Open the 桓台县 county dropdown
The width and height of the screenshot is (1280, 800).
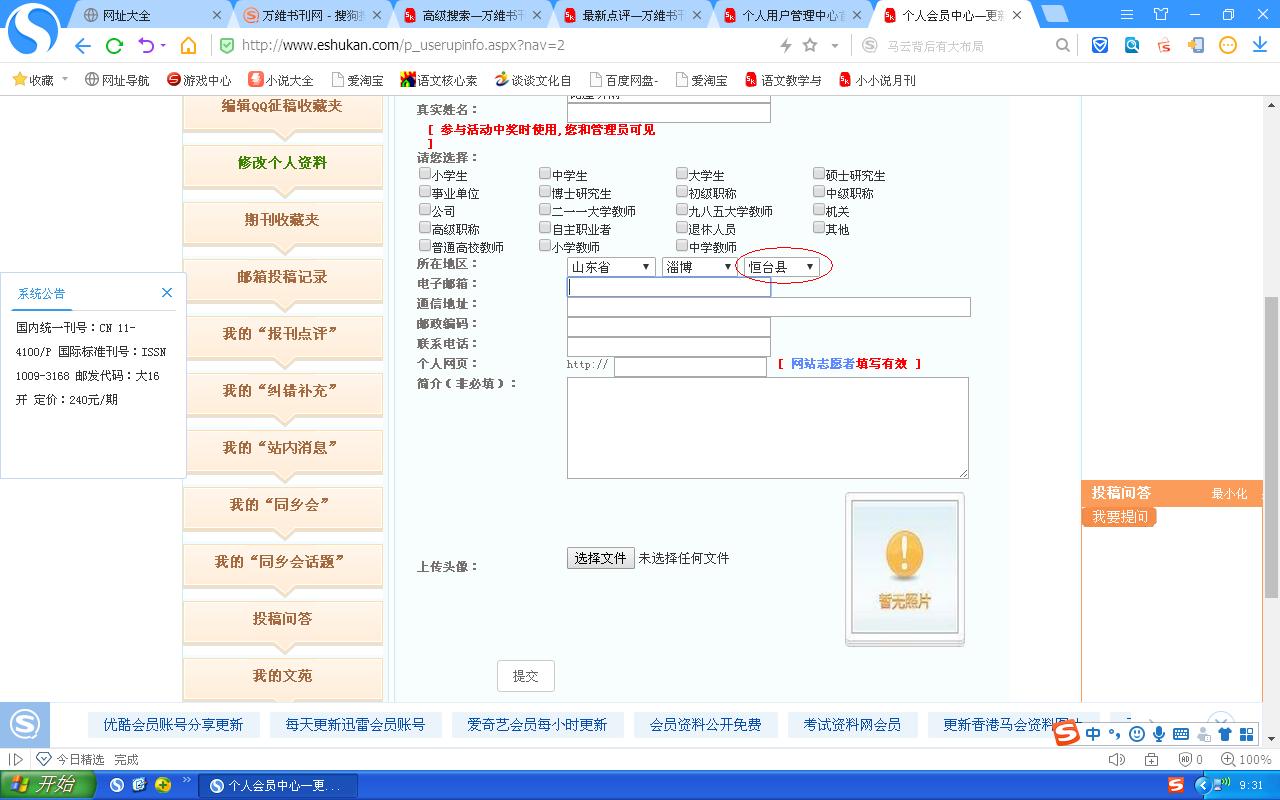781,267
